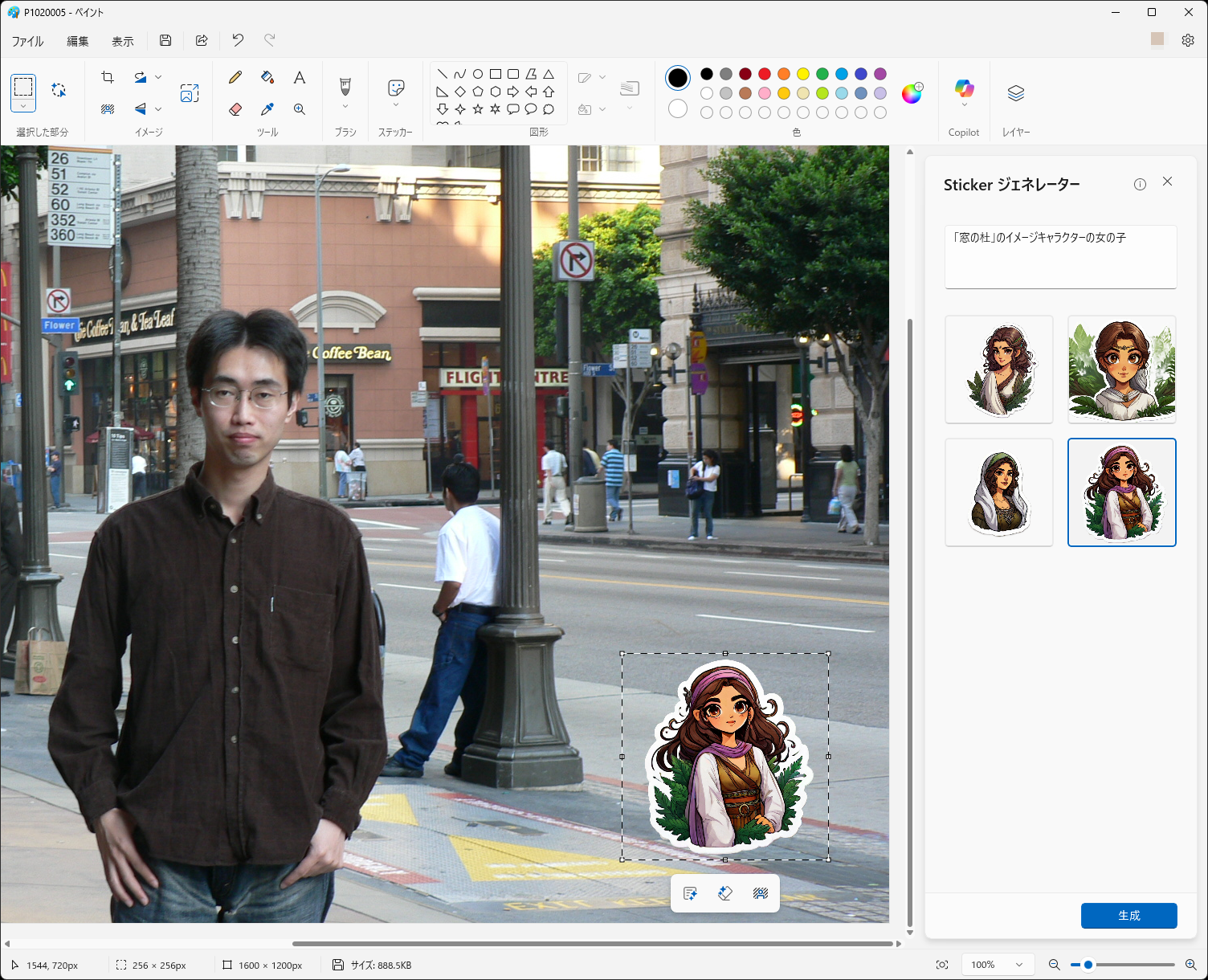Open the Layers panel
Screen dimensions: 1208x980
click(1015, 92)
